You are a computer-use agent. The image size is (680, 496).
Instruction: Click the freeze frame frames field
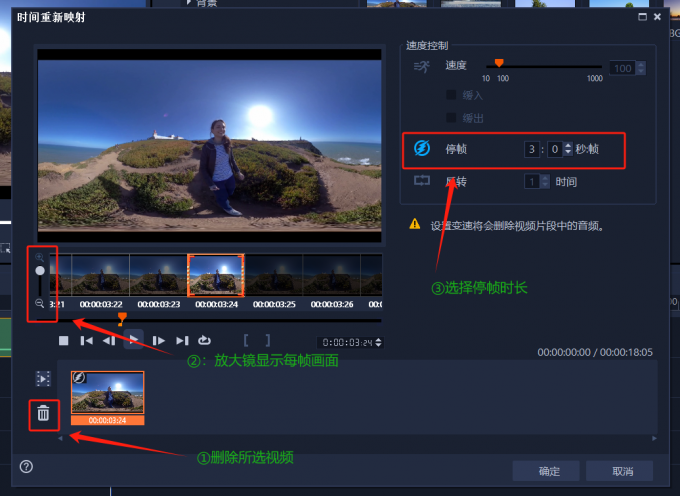(555, 149)
